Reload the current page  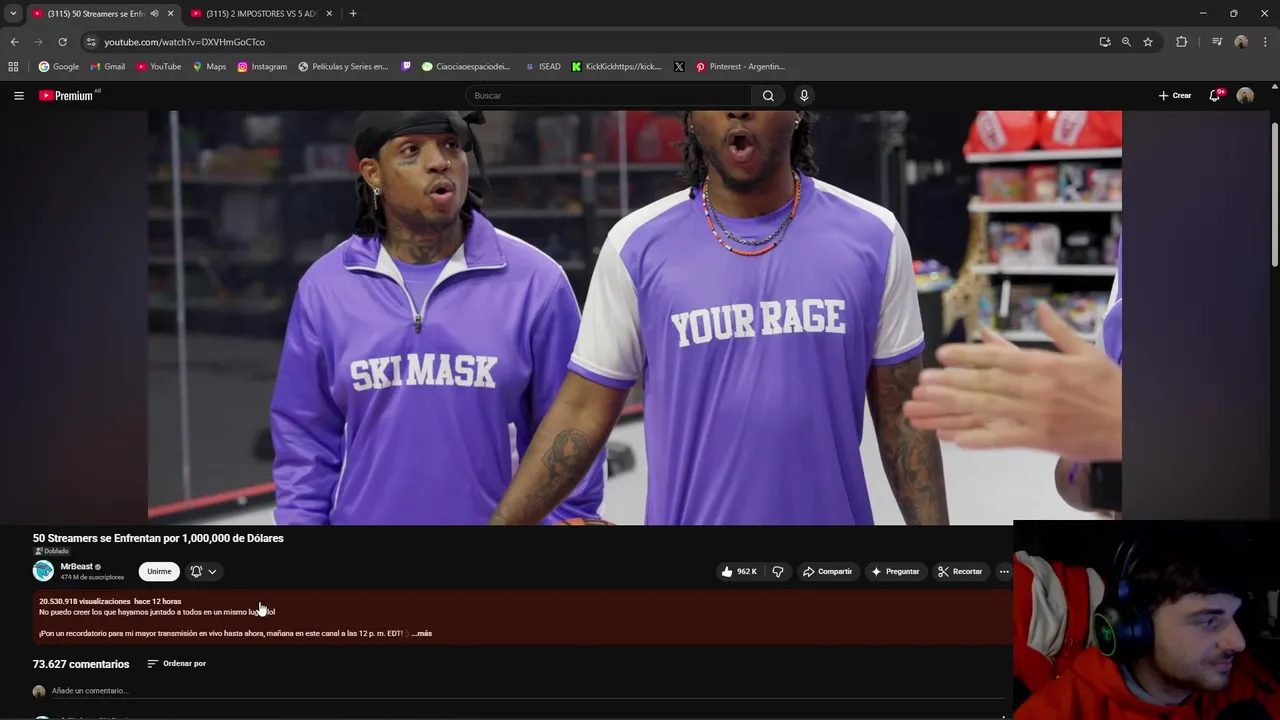pyautogui.click(x=62, y=42)
